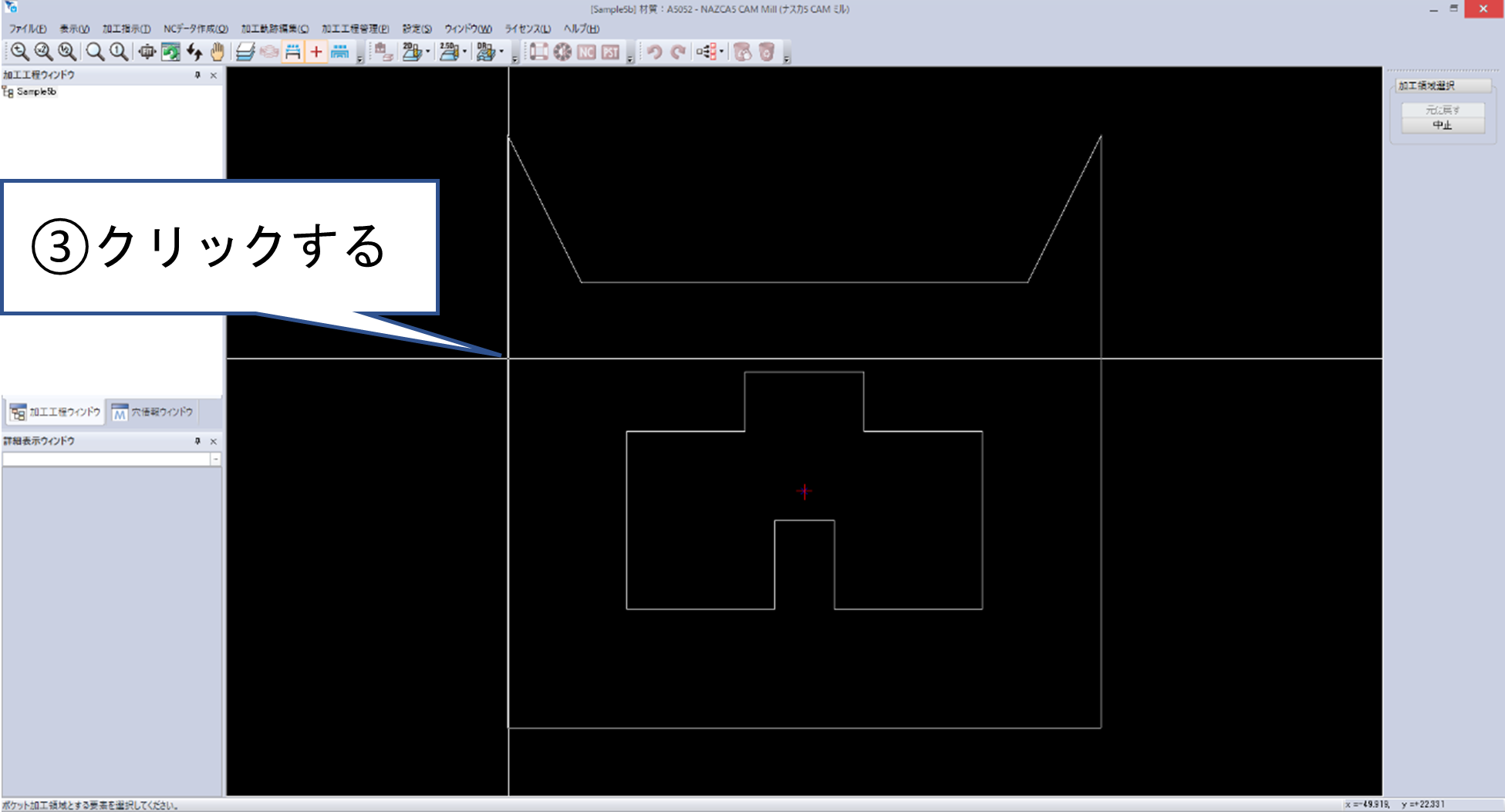Open the NCデータ作成 menu
The width and height of the screenshot is (1505, 812).
tap(195, 29)
